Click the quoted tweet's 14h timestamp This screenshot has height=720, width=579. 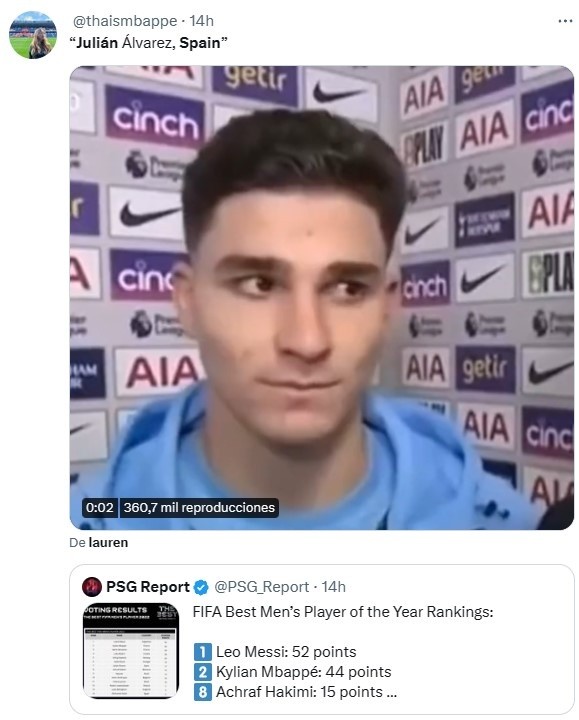coord(333,587)
